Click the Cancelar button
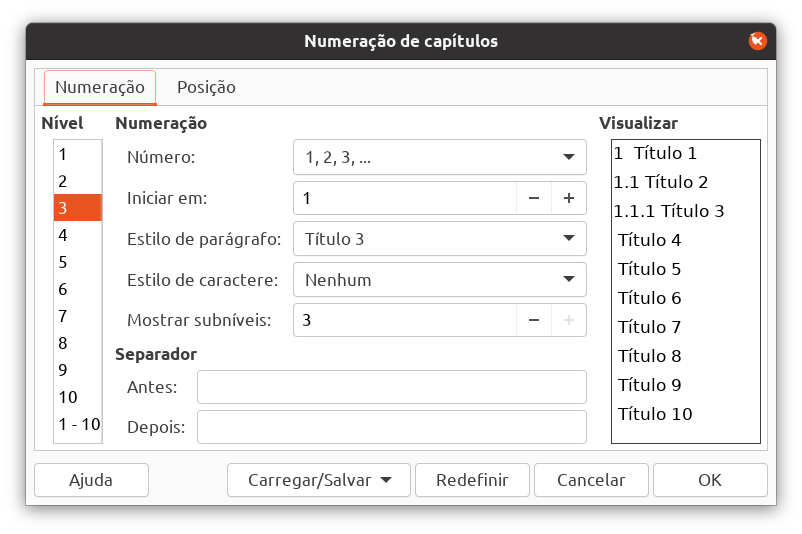The image size is (802, 534). 591,480
